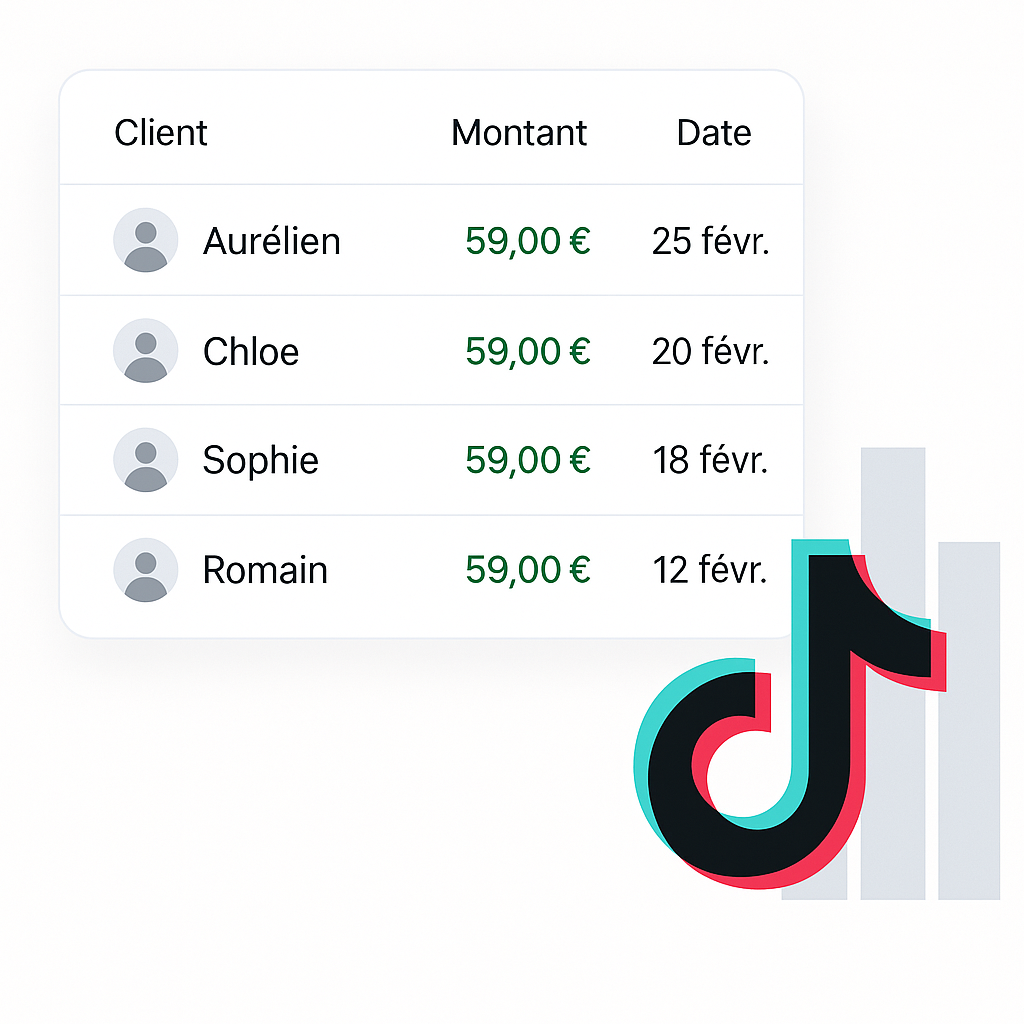
Task: Click Romain's profile avatar icon
Action: click(146, 569)
